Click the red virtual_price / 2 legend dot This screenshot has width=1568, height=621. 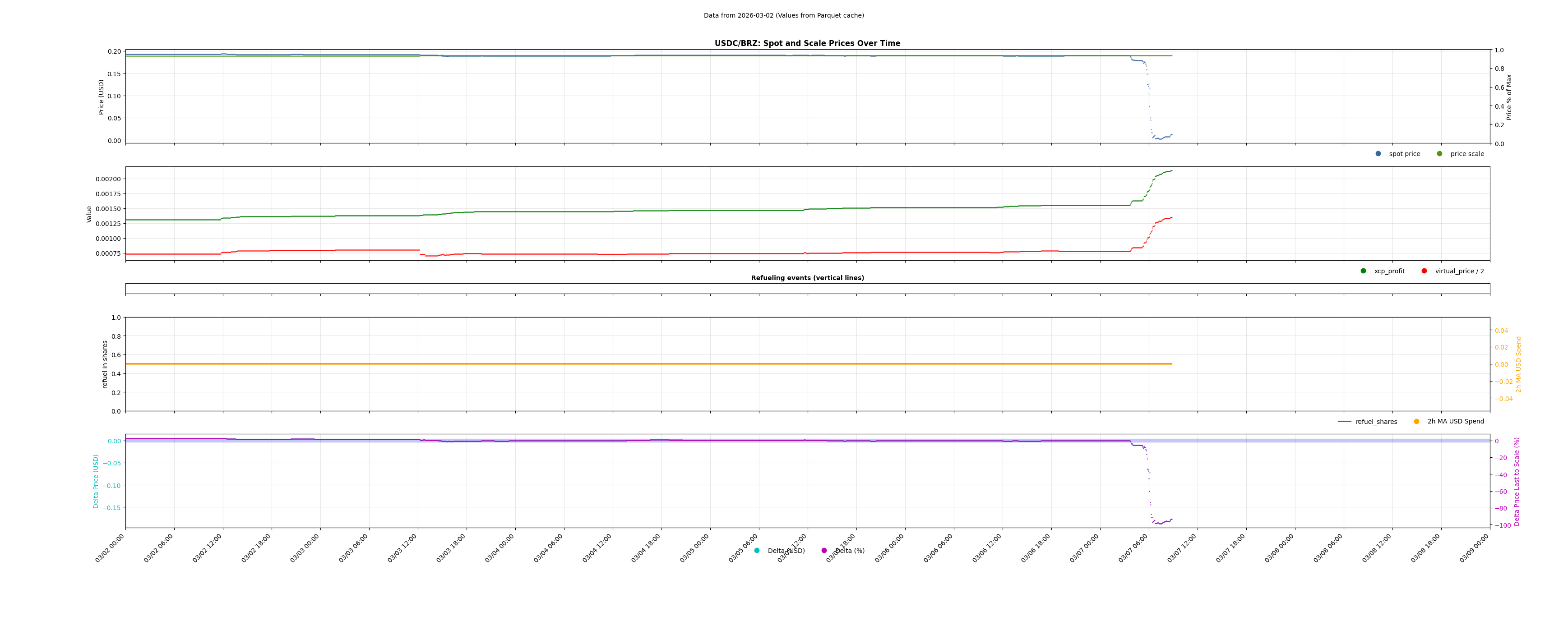coord(1425,271)
